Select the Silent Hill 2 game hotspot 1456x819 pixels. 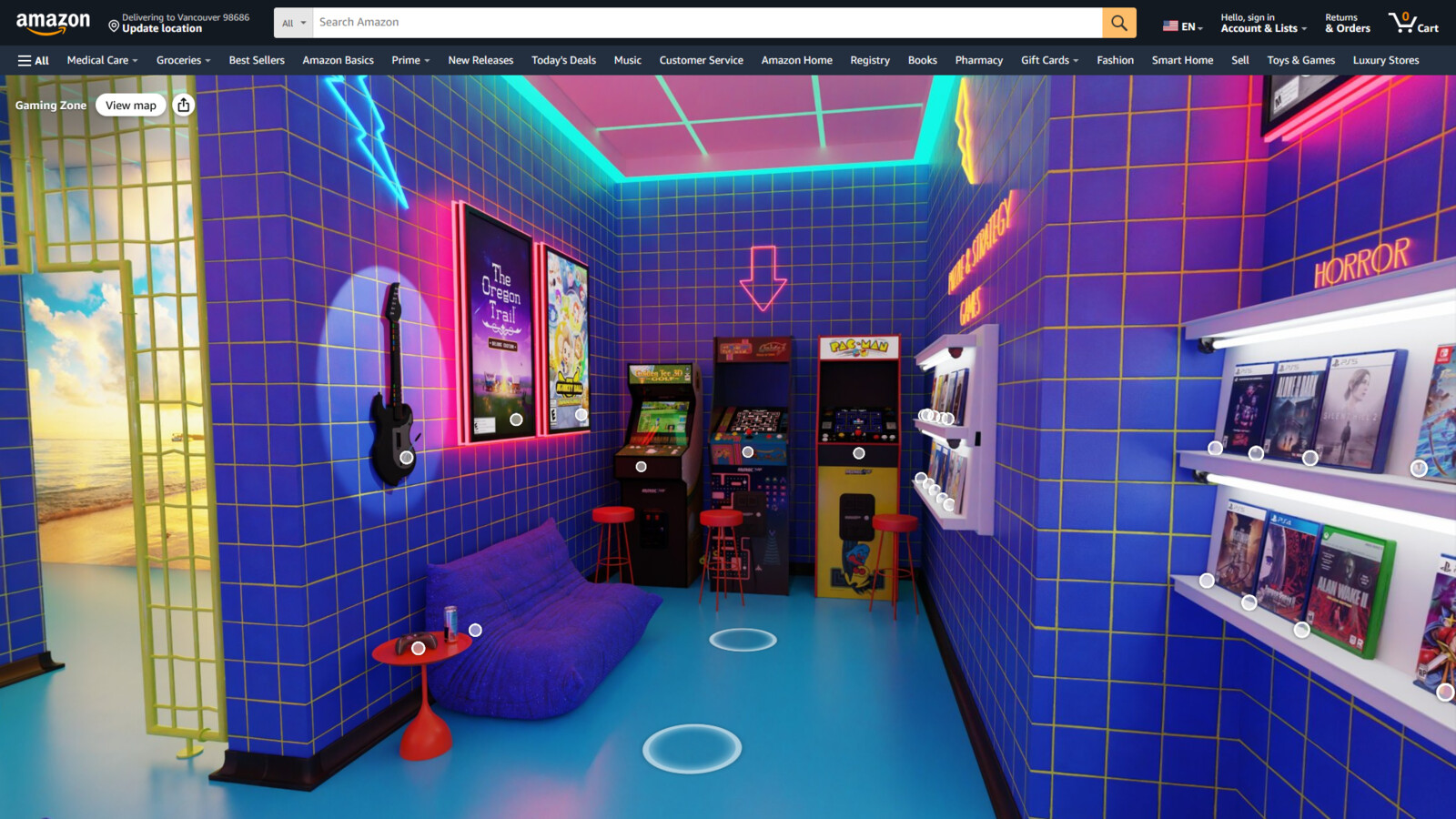tap(1310, 459)
